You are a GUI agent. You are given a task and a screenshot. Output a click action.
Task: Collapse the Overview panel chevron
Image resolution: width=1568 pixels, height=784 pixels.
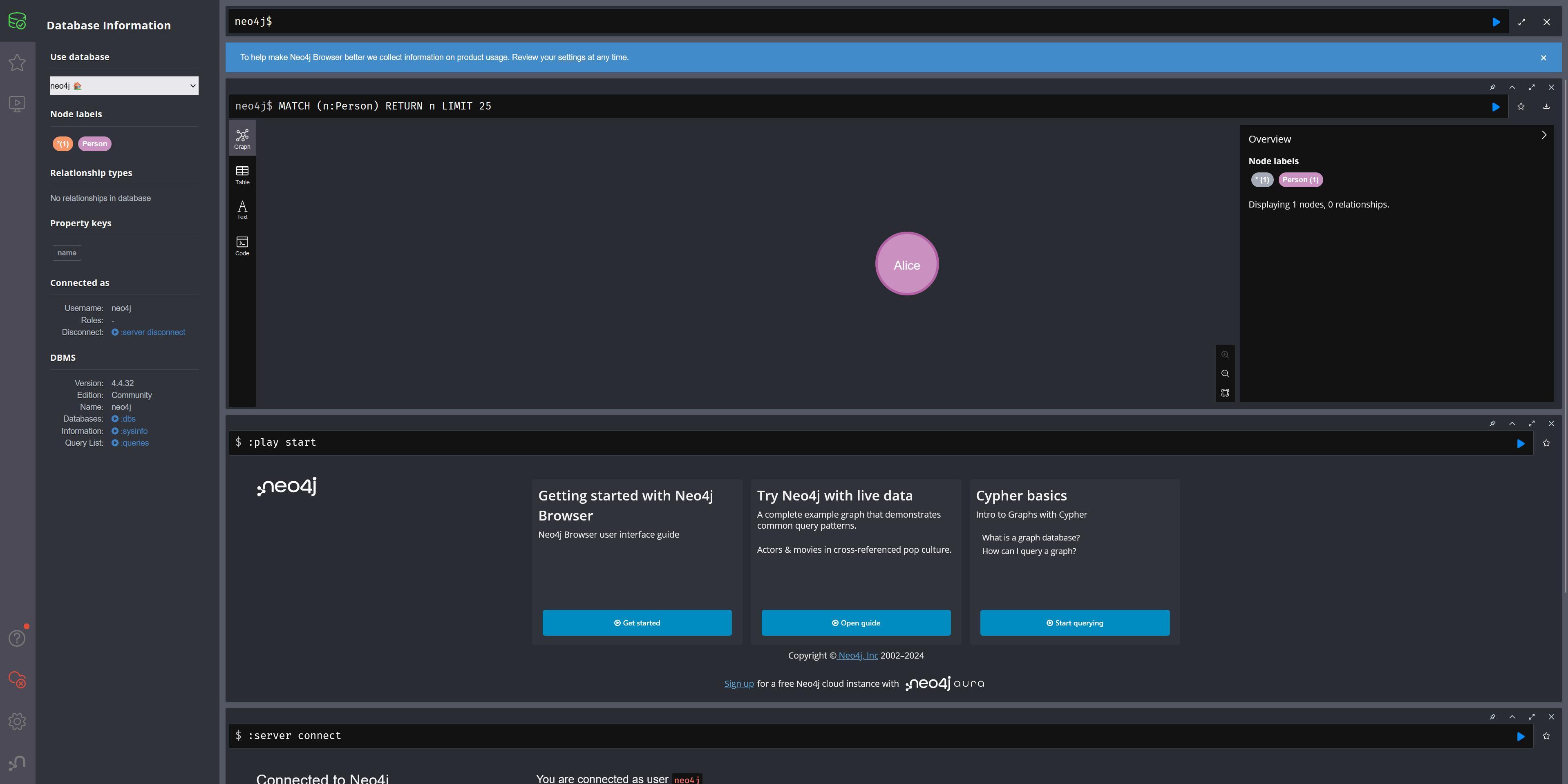[1543, 135]
